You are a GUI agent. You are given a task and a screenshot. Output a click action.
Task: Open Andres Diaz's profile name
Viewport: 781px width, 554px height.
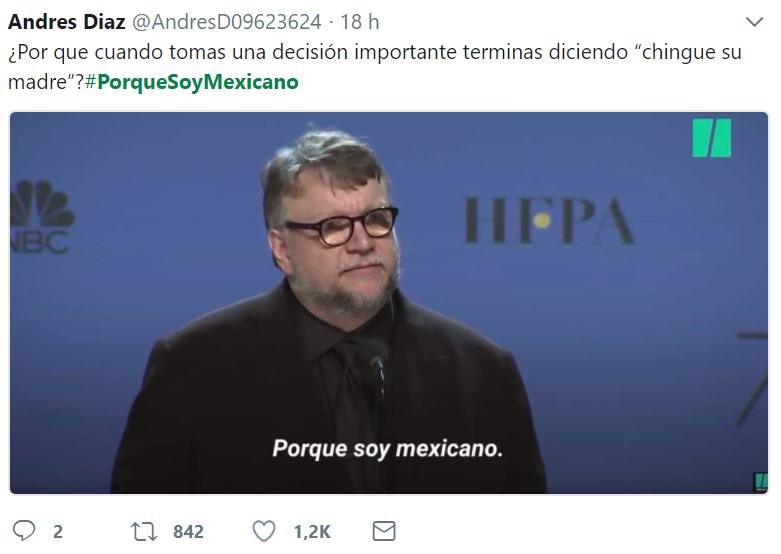coord(67,22)
